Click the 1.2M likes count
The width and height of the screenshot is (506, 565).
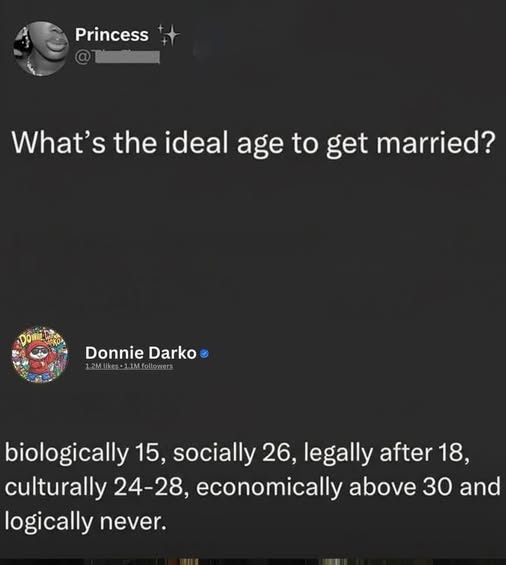pyautogui.click(x=101, y=366)
